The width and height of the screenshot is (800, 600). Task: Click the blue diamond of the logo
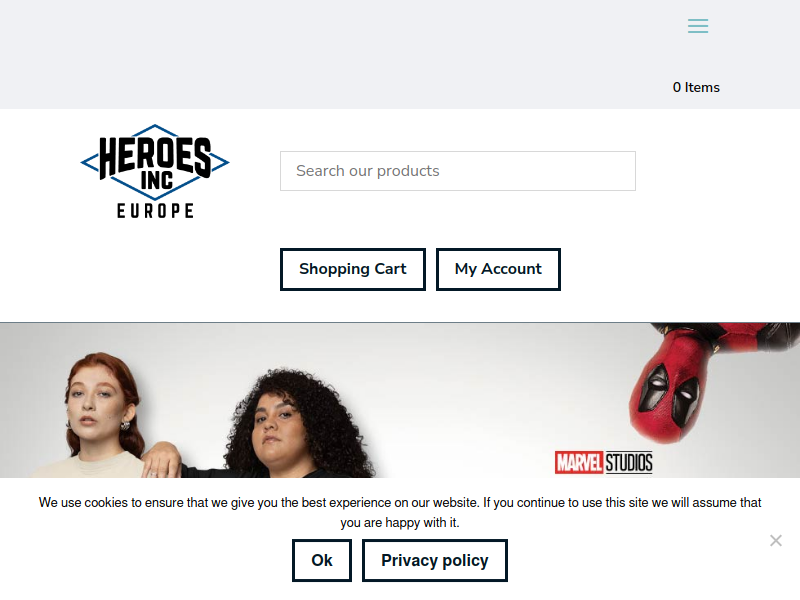(x=155, y=162)
